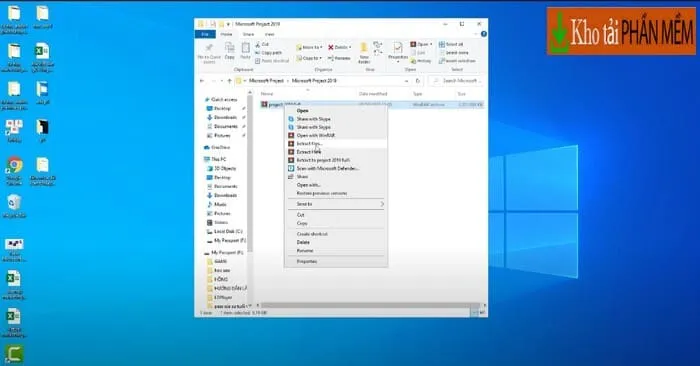Open the address bar history dropdown

click(x=407, y=81)
